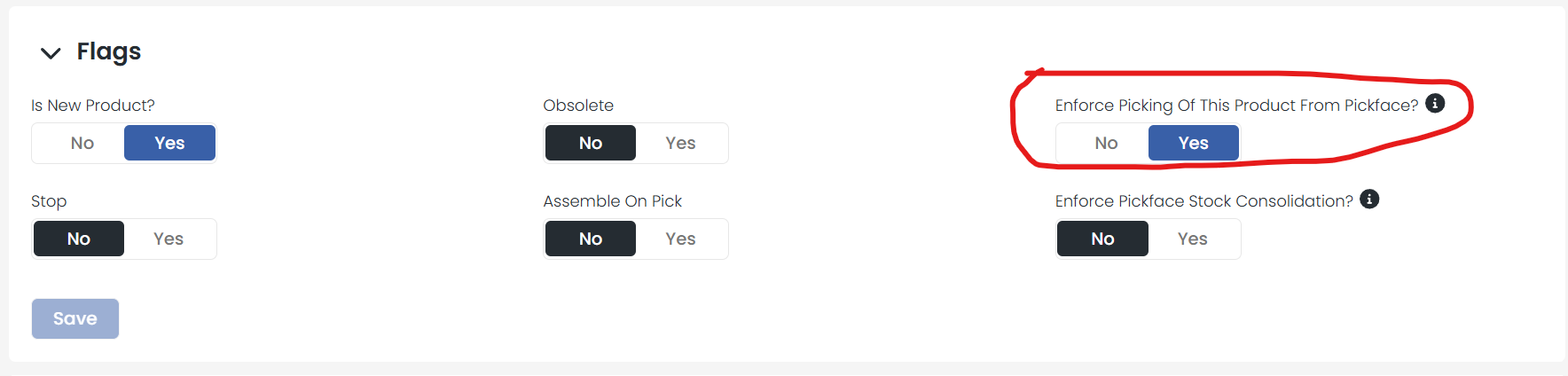Set Obsolete to Yes
1568x376 pixels.
680,143
